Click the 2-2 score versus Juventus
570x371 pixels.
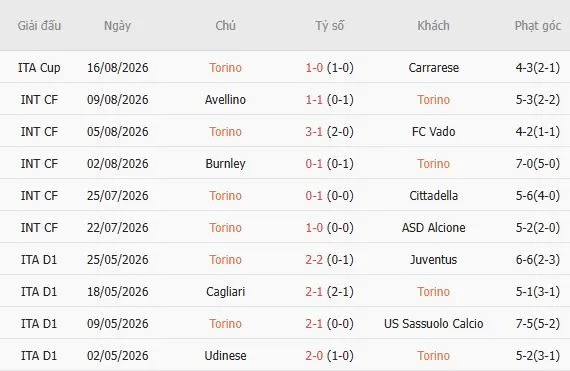[314, 259]
